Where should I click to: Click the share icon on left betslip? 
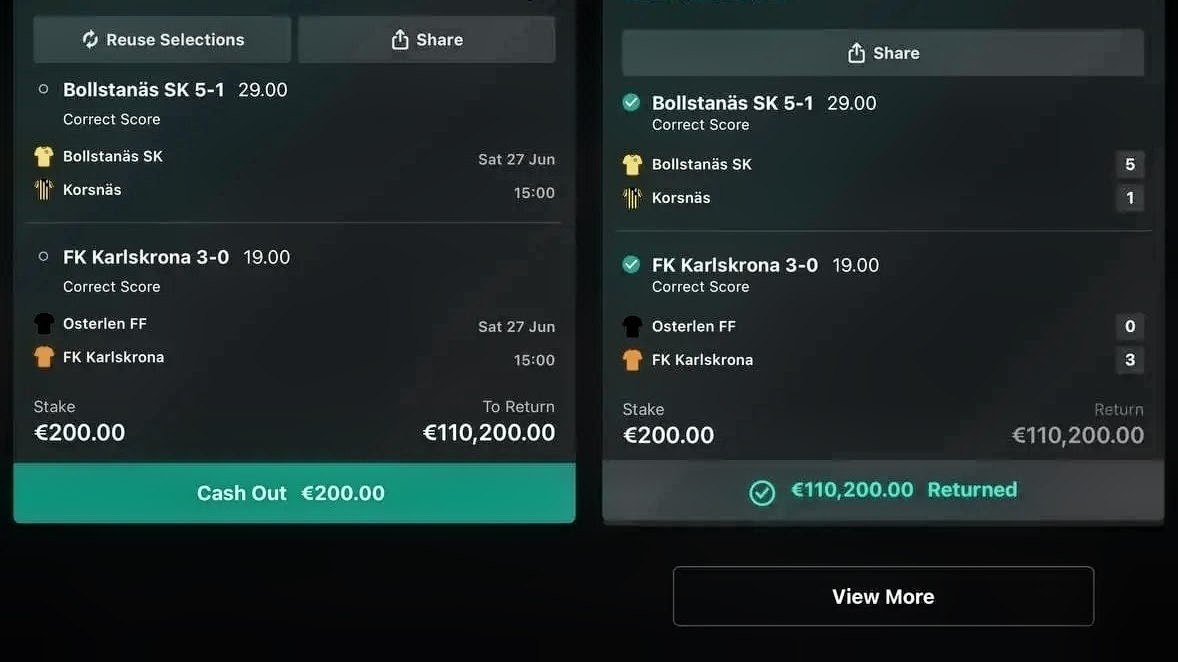(400, 39)
